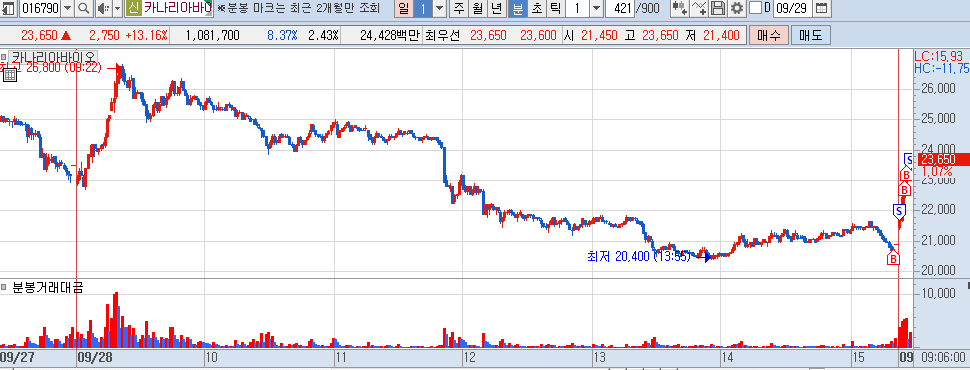Viewport: 970px width, 370px height.
Task: Toggle the 일 (daily) chart period
Action: click(403, 9)
